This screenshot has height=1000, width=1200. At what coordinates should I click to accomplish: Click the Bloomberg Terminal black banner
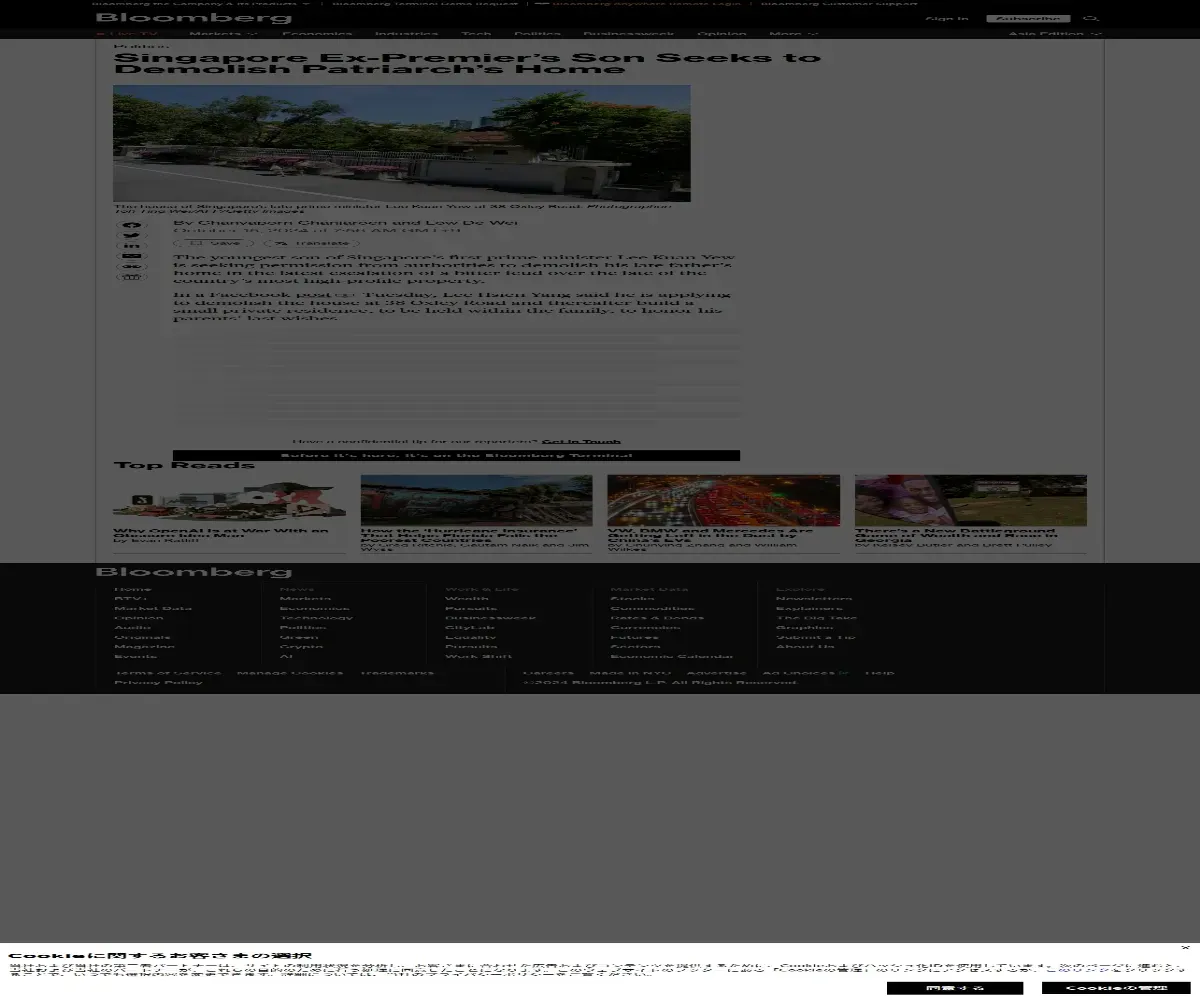456,455
